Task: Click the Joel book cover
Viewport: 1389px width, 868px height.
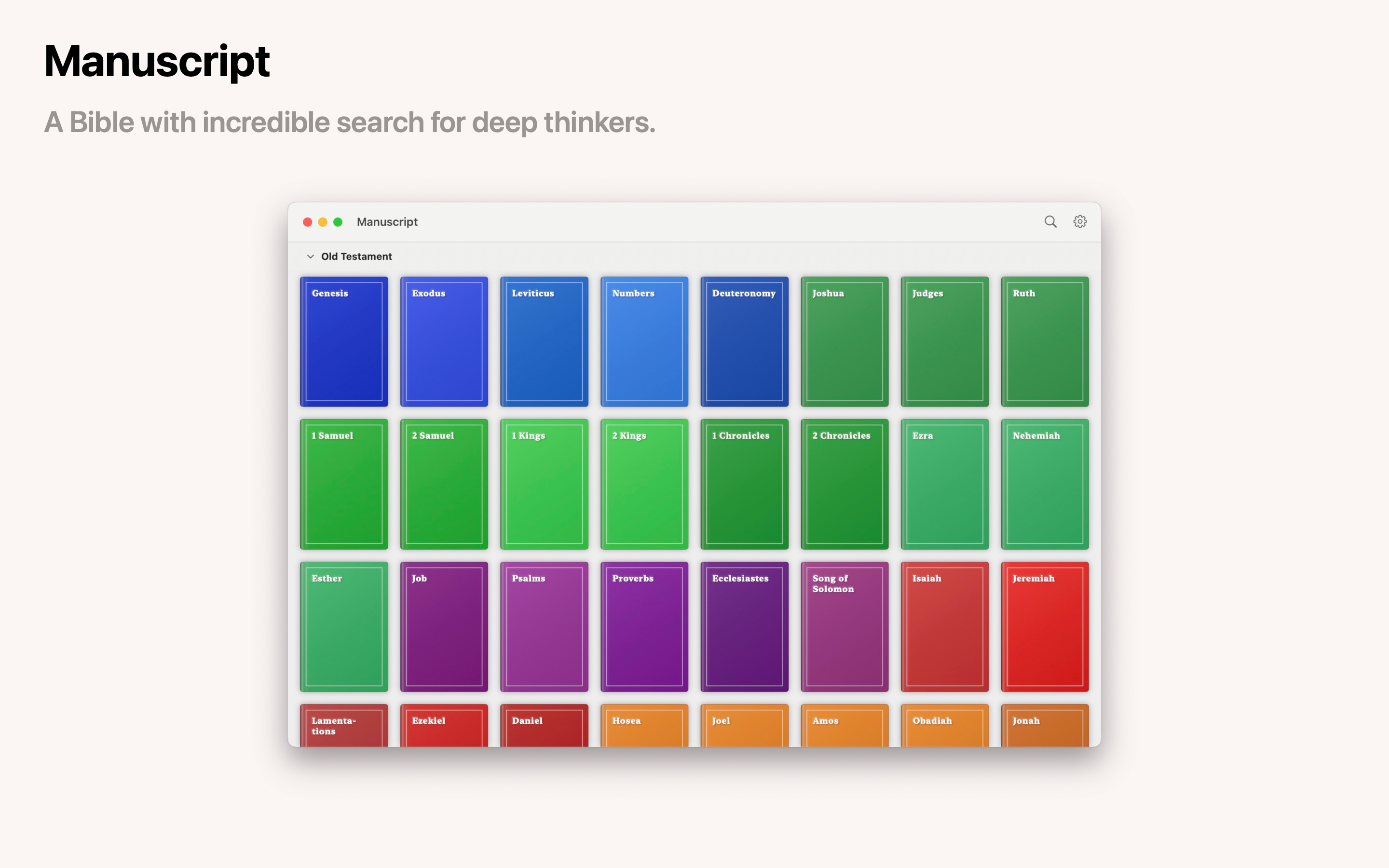Action: (x=745, y=725)
